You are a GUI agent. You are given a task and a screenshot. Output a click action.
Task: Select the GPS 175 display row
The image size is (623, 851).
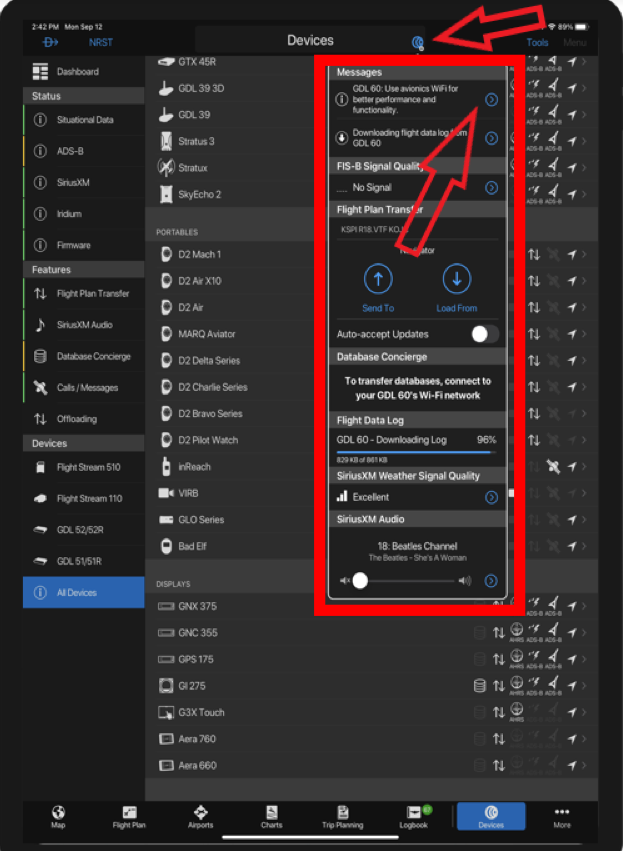point(372,659)
